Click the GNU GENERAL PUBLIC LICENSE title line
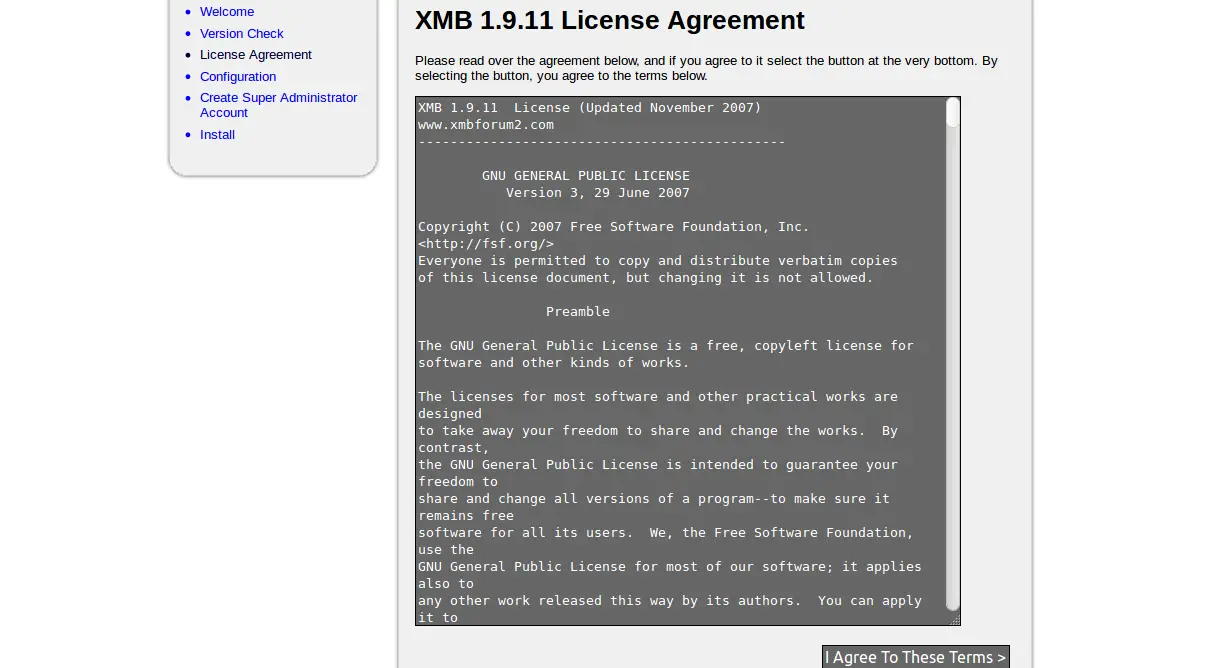This screenshot has width=1212, height=668. 586,176
